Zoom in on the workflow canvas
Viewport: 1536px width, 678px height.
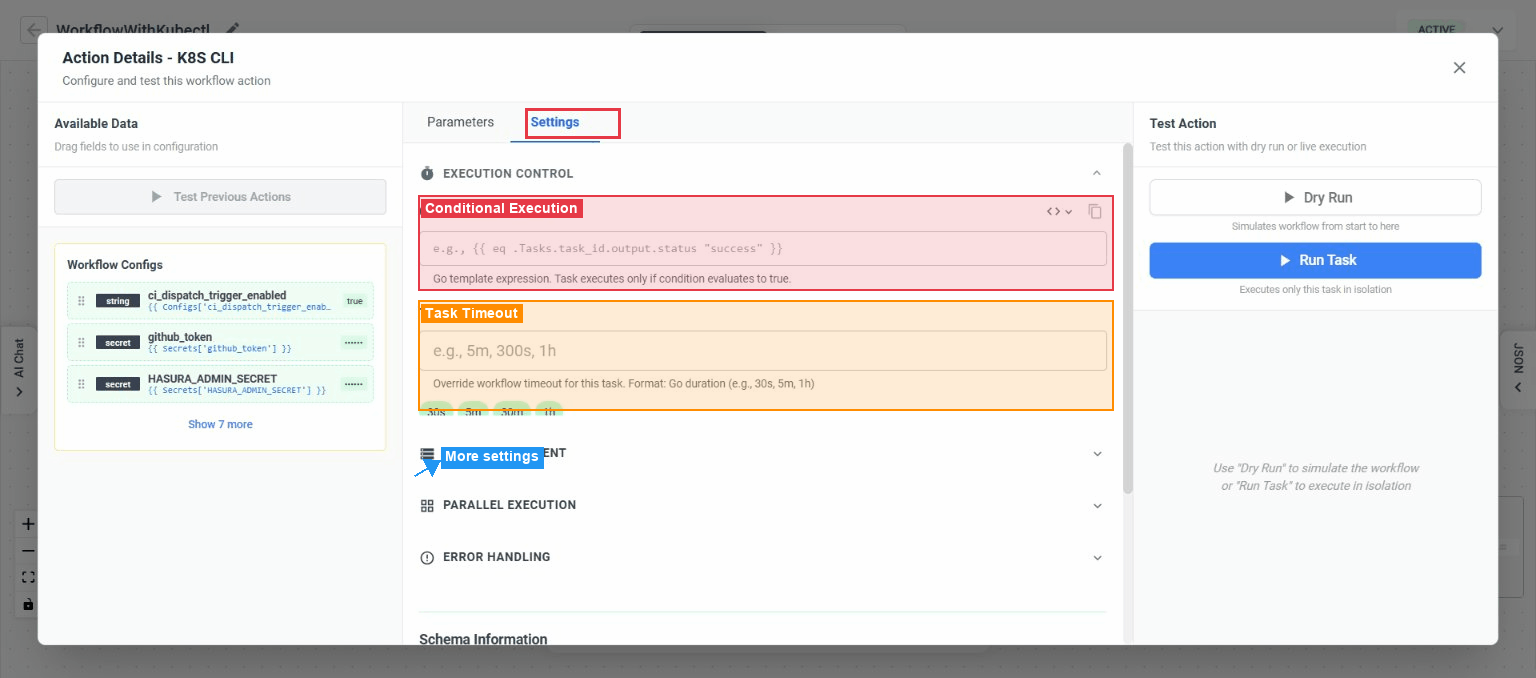[27, 523]
